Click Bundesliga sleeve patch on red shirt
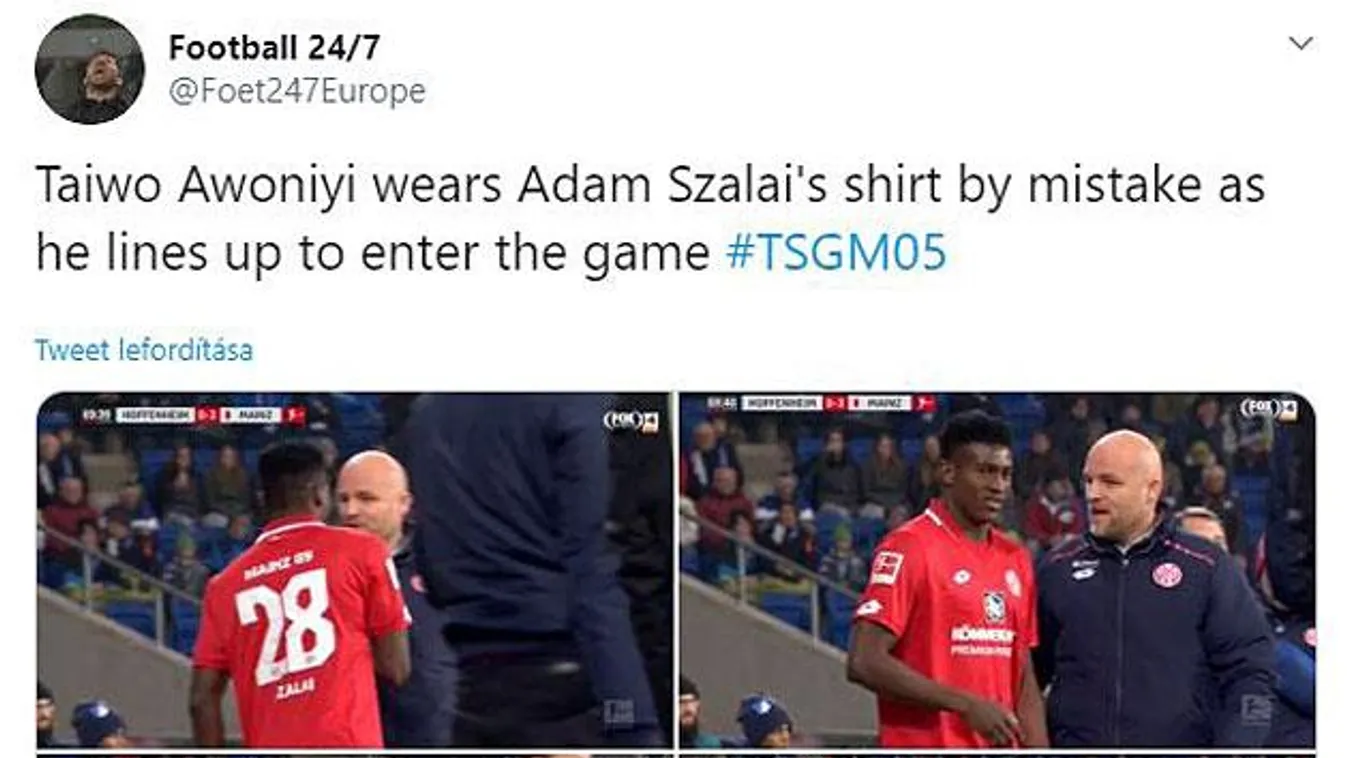The width and height of the screenshot is (1347, 758). [887, 569]
